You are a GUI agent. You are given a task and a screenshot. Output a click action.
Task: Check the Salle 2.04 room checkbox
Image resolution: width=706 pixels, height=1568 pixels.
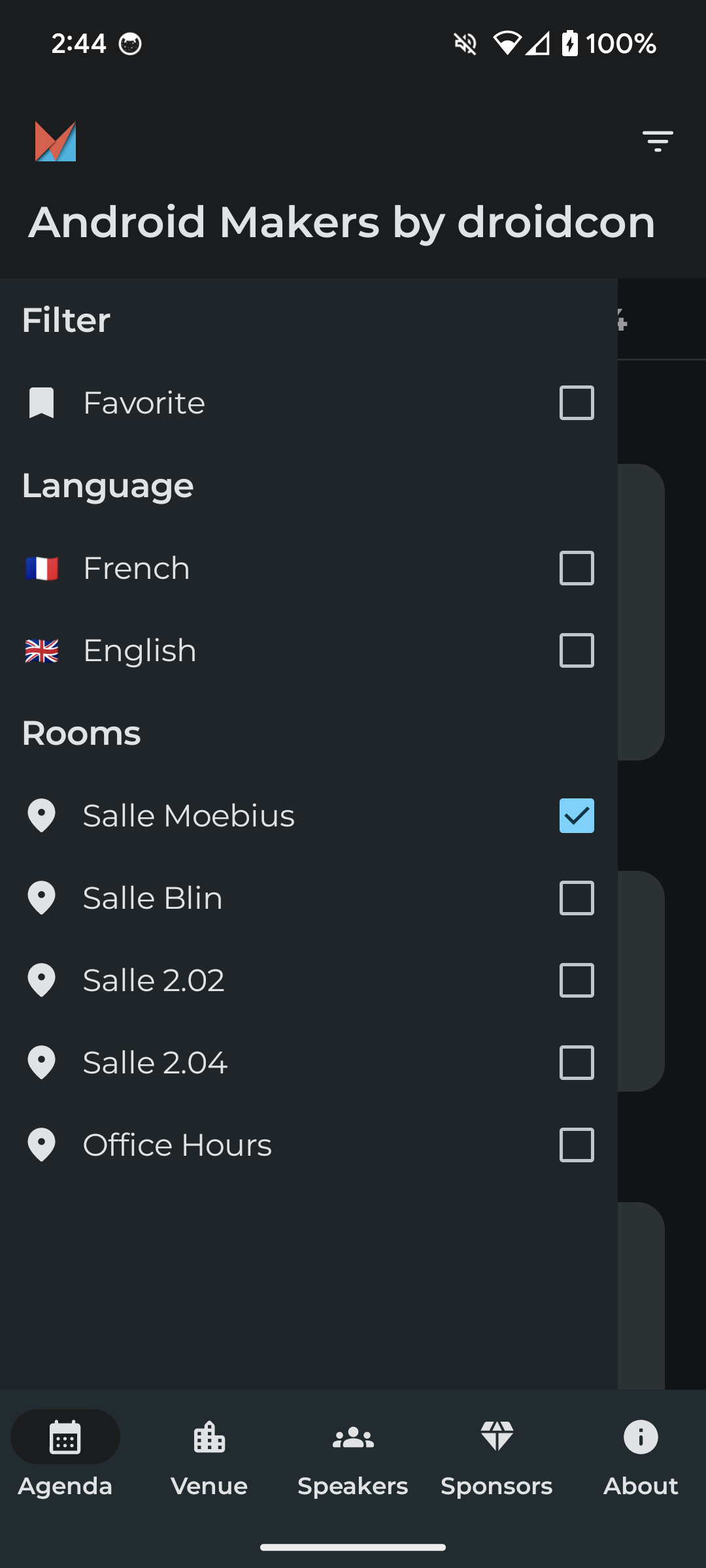pos(577,1062)
